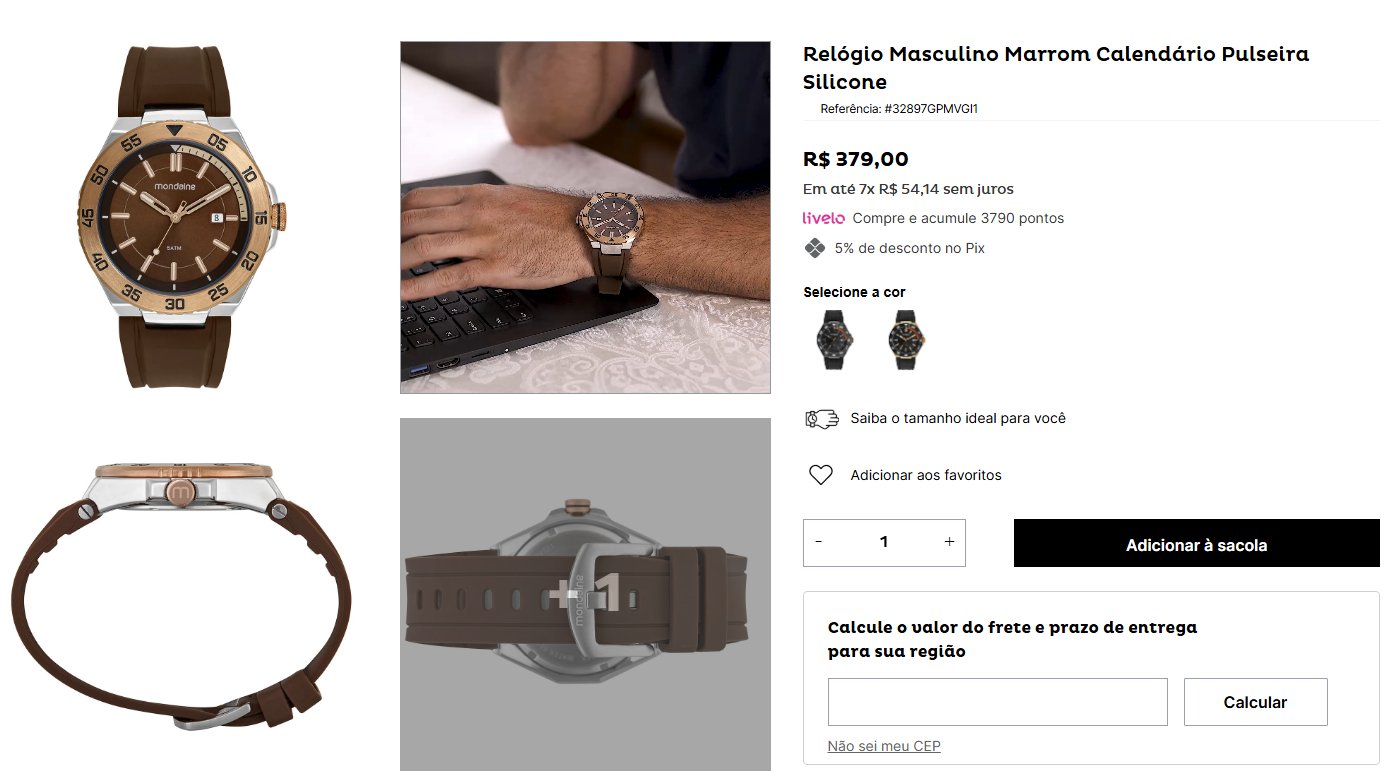Open the front view watch image
The height and width of the screenshot is (774, 1389).
[177, 217]
